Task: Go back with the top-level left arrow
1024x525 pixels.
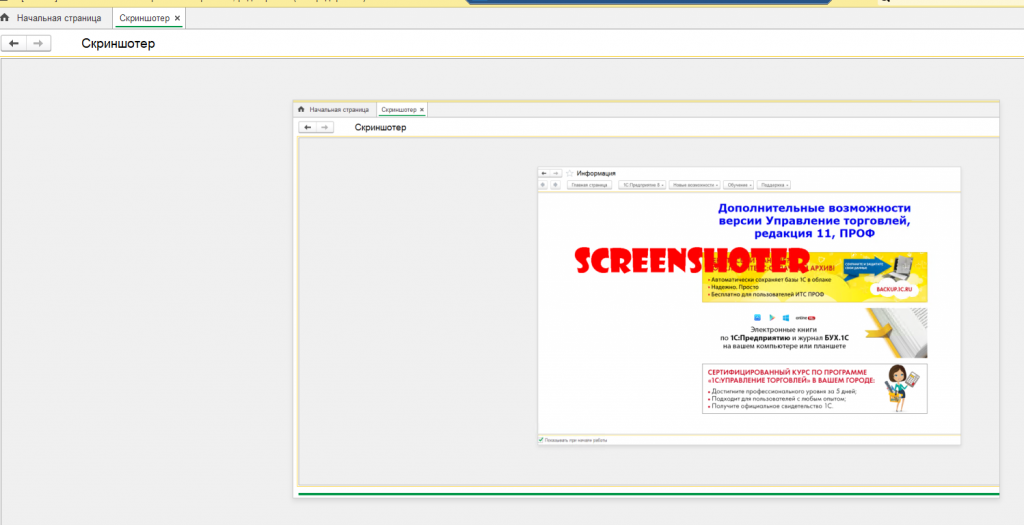Action: pyautogui.click(x=14, y=43)
